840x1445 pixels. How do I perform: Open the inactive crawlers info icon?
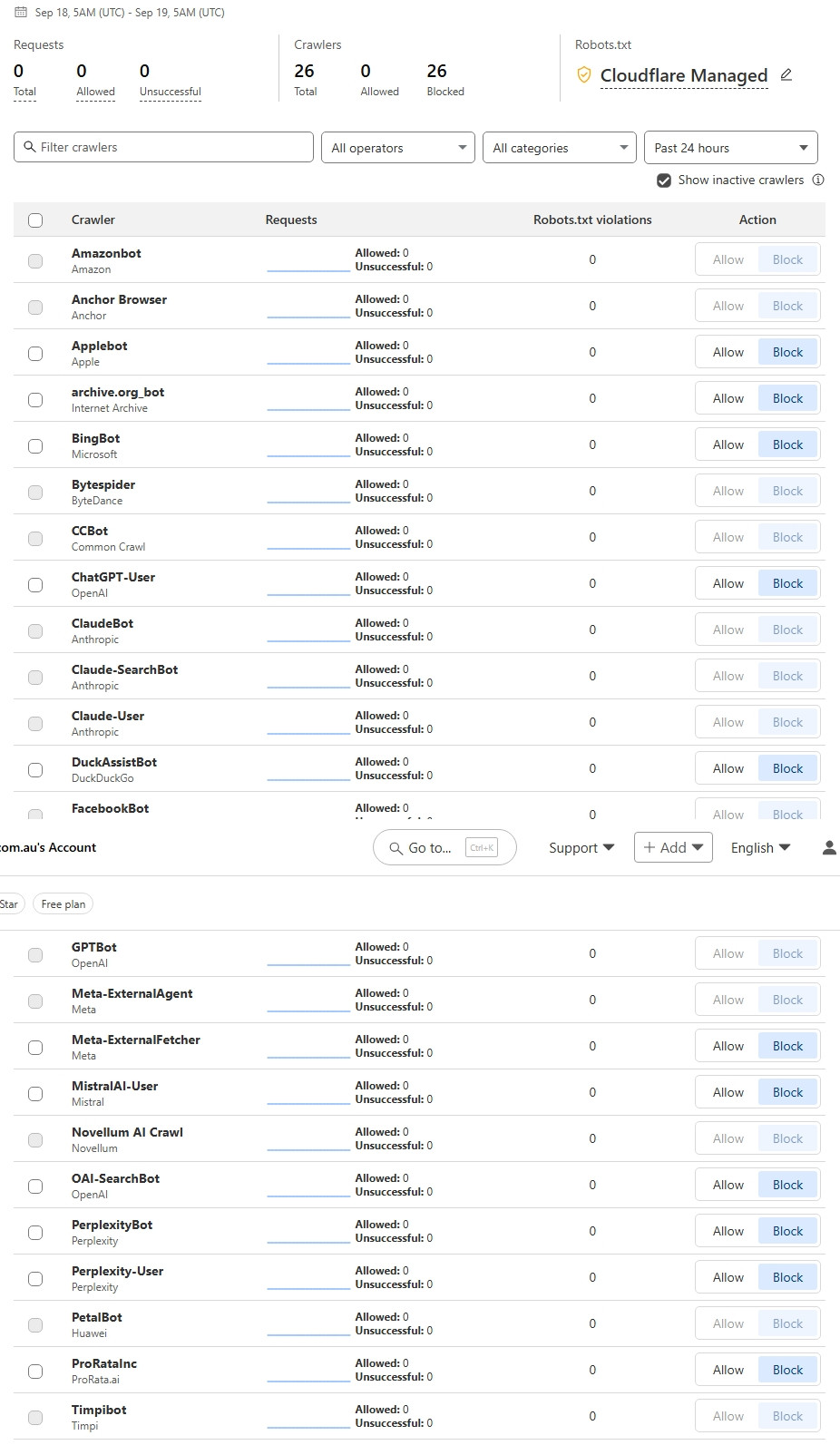(818, 180)
